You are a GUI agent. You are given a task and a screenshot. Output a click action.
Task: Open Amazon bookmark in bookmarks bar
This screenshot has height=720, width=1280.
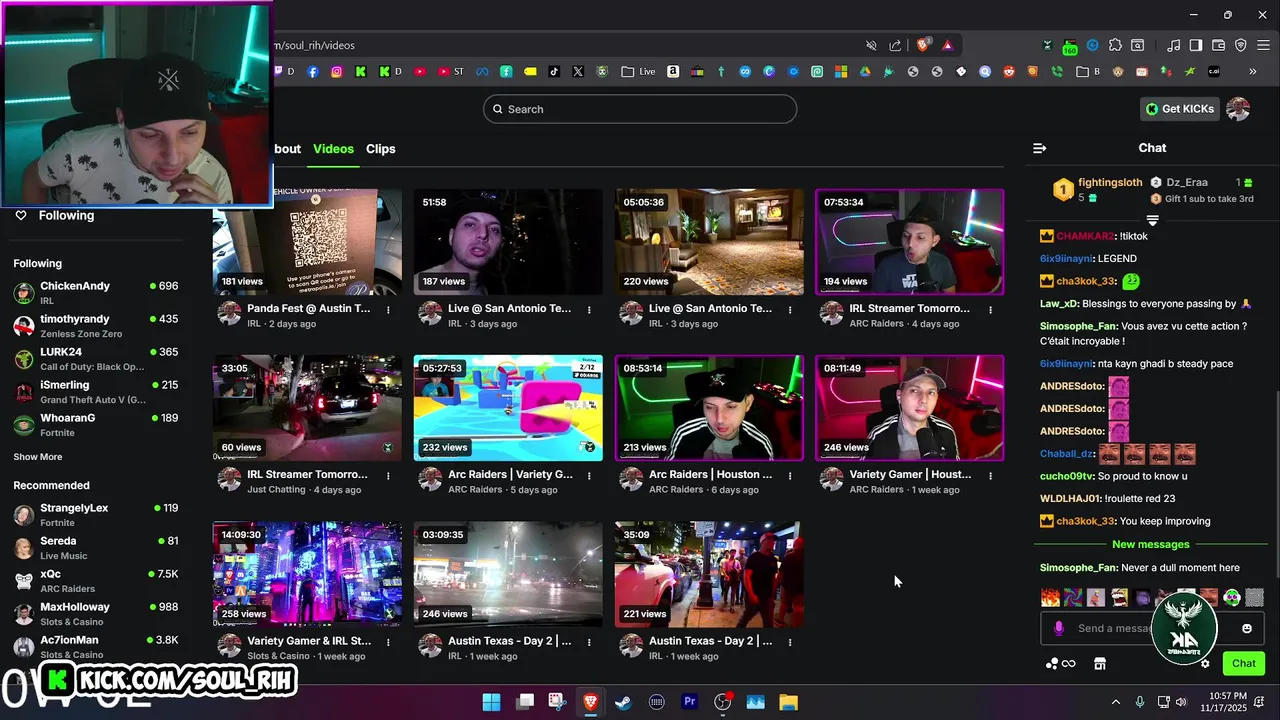click(x=673, y=72)
